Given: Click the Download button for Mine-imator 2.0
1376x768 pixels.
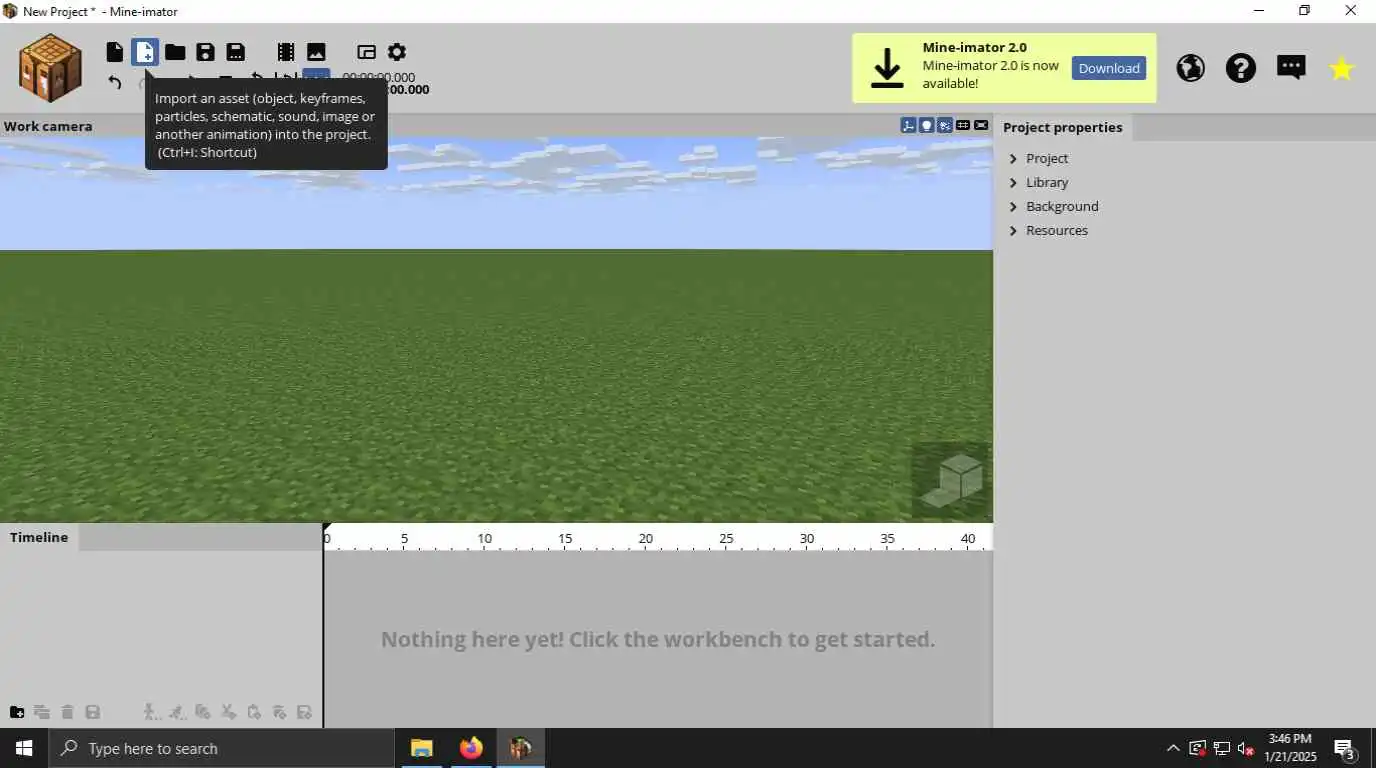Looking at the screenshot, I should [1109, 68].
